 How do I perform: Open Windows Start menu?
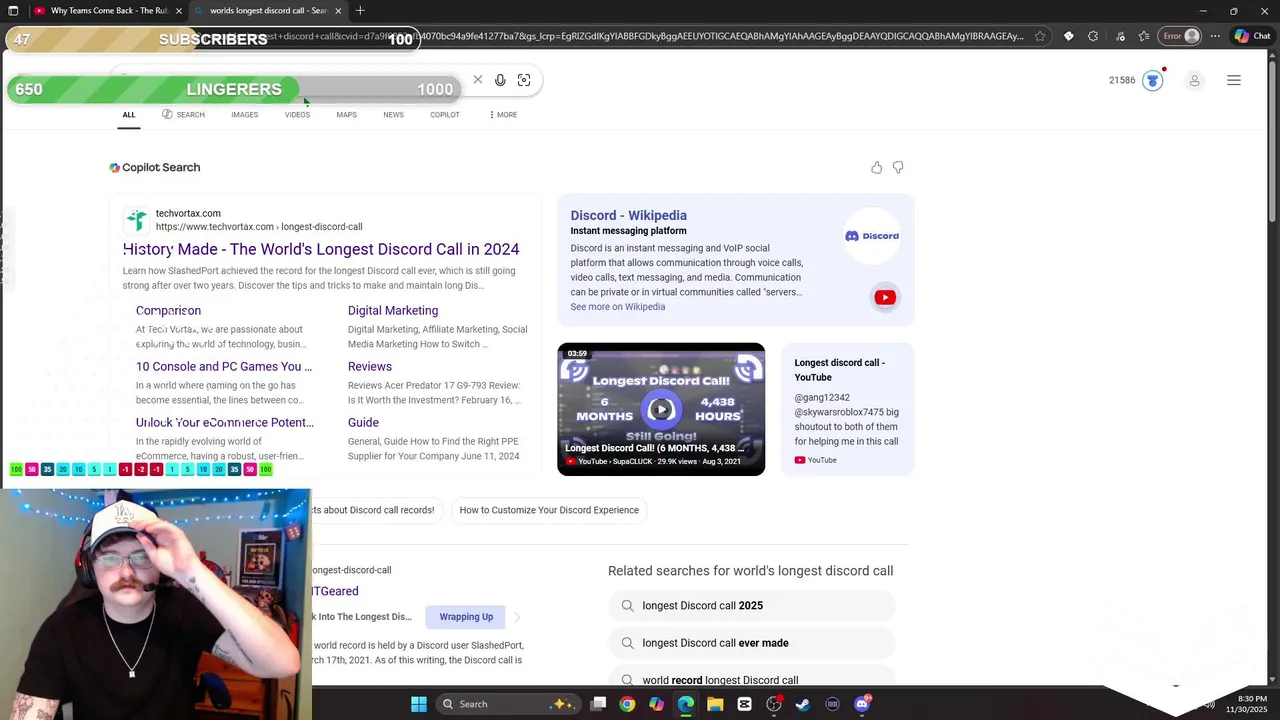(x=419, y=704)
